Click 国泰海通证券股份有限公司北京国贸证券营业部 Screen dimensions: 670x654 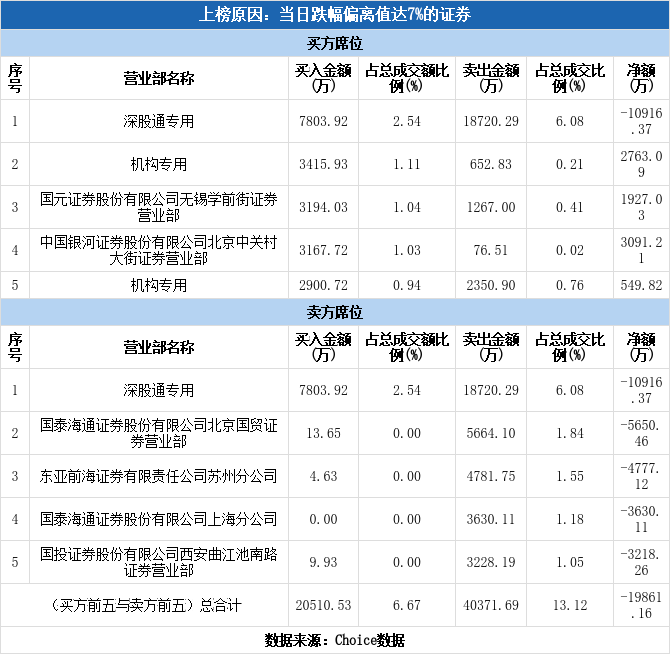(x=159, y=433)
